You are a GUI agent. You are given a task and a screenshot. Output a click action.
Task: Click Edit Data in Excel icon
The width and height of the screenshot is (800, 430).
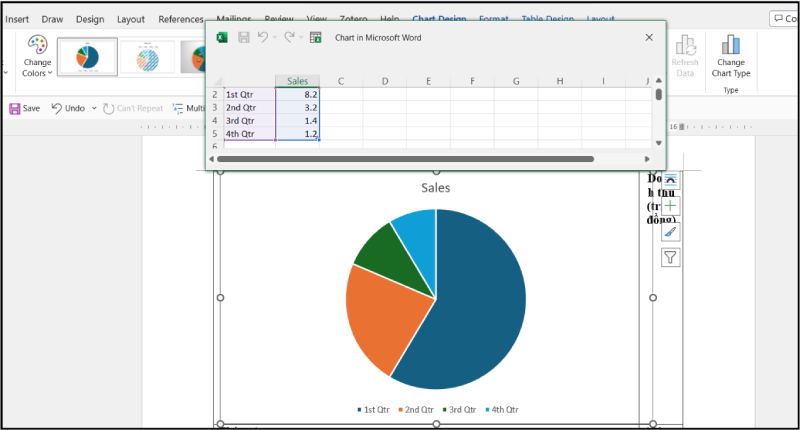(316, 37)
